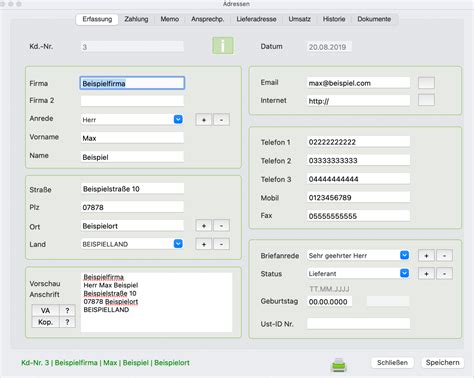Viewport: 474px width, 378px height.
Task: Open the Land dropdown showing BEISPIELLAND
Action: [132, 244]
